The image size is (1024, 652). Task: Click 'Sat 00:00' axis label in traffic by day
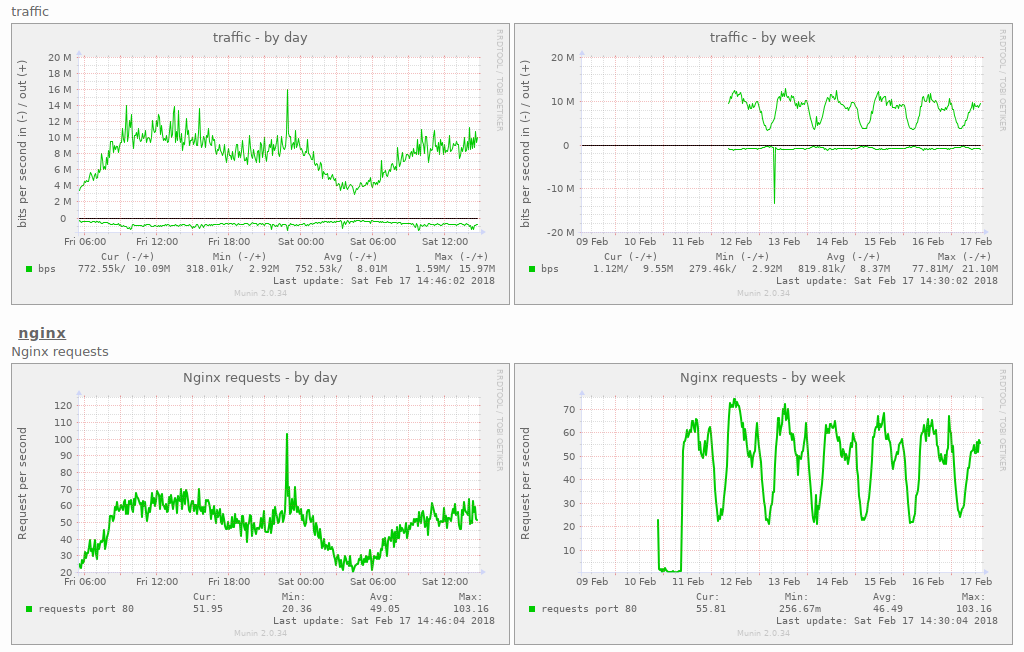(301, 242)
